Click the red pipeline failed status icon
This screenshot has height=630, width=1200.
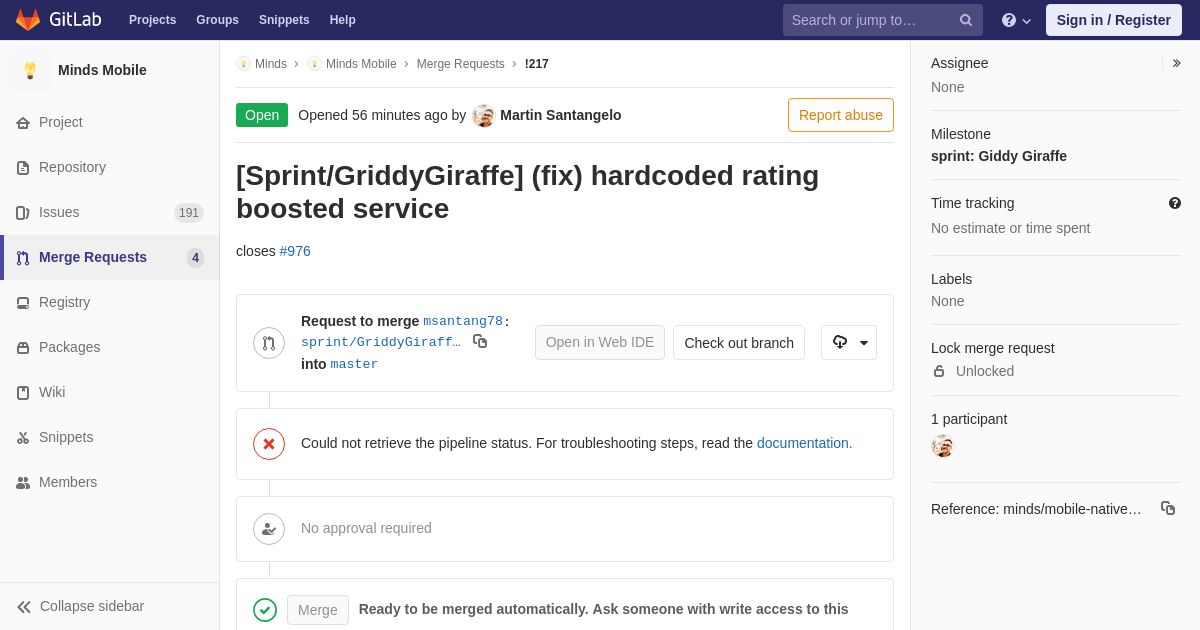[x=269, y=444]
